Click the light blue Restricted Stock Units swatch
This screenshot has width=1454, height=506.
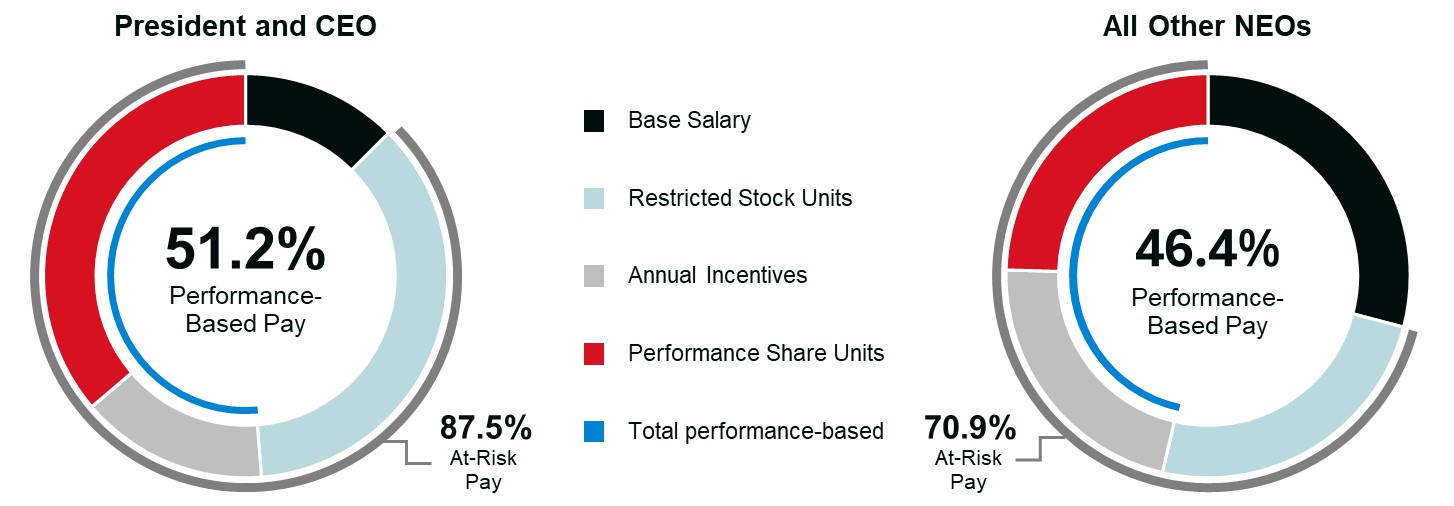[594, 198]
